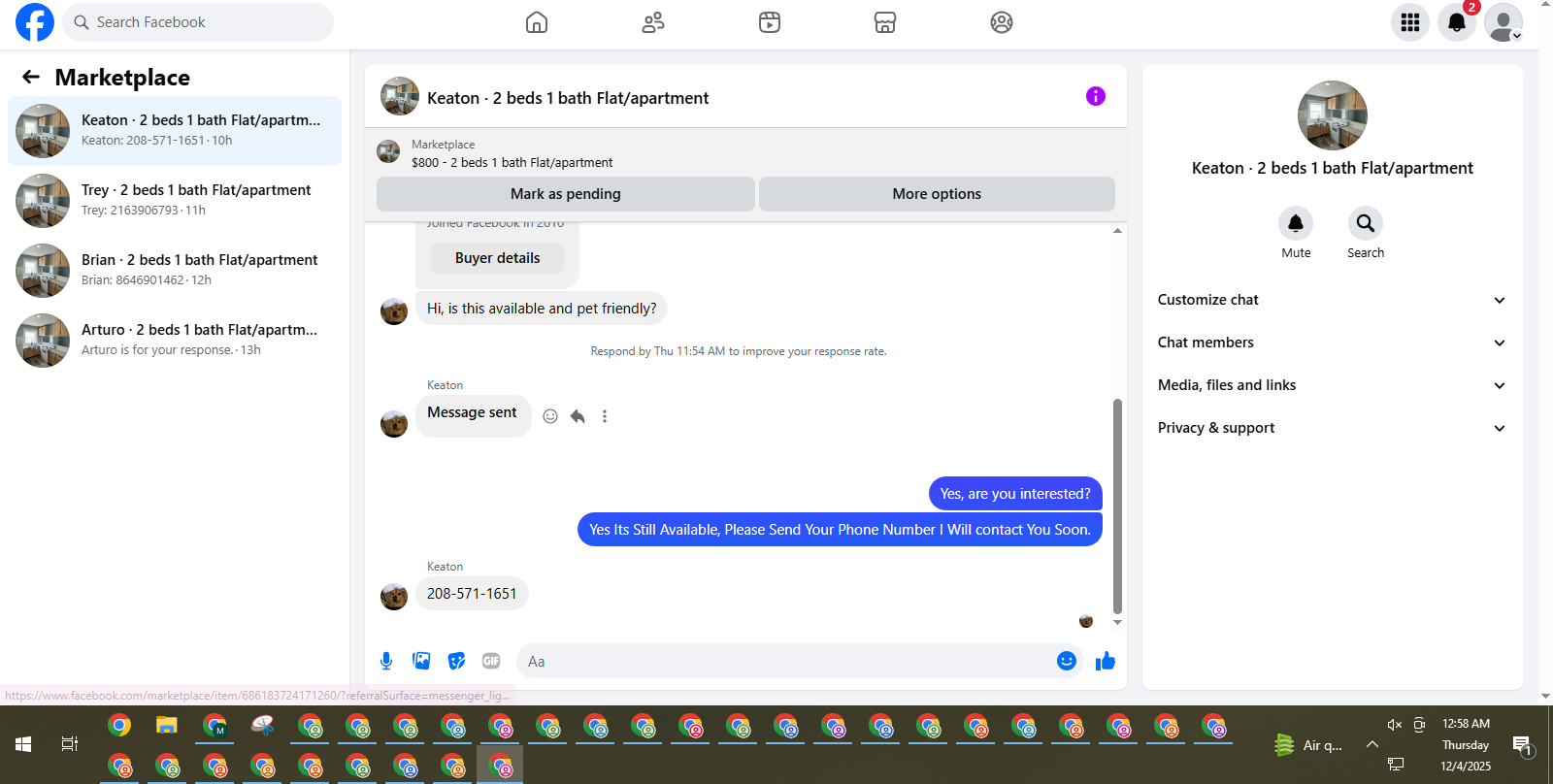Open emoji picker in message box

point(1067,661)
